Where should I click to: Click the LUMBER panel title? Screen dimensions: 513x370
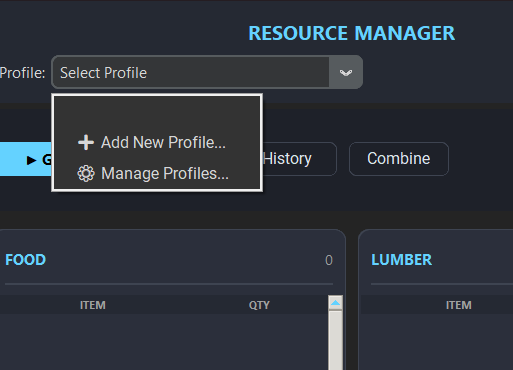pos(401,260)
